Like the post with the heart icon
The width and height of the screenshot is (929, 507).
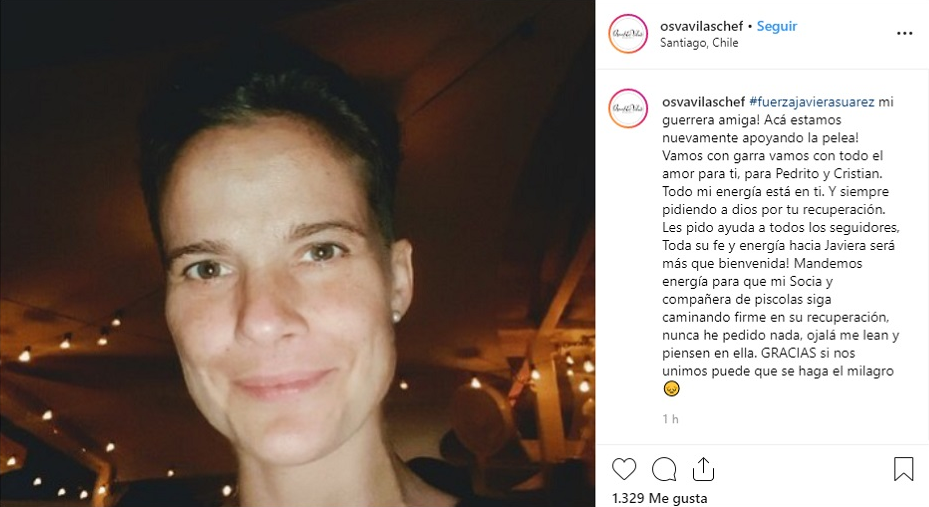click(x=624, y=469)
